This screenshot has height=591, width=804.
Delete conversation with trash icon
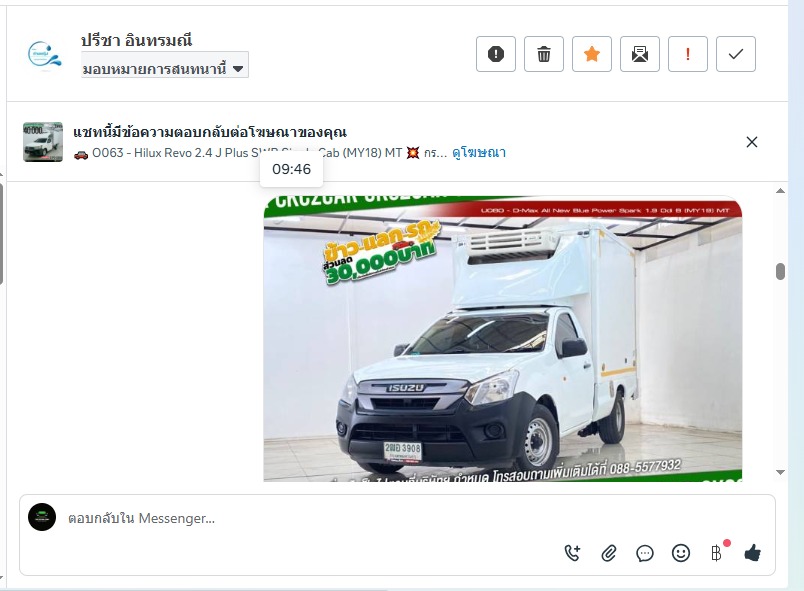(x=544, y=54)
